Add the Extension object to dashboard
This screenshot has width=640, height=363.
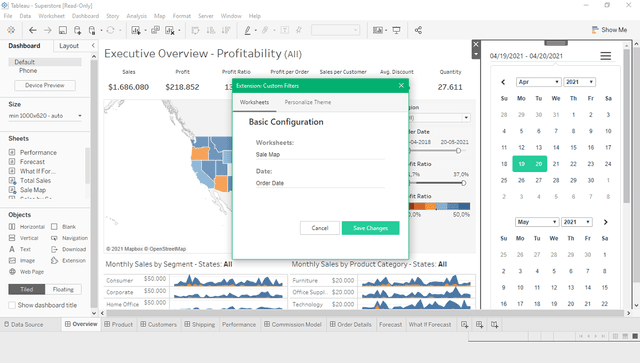pyautogui.click(x=68, y=261)
